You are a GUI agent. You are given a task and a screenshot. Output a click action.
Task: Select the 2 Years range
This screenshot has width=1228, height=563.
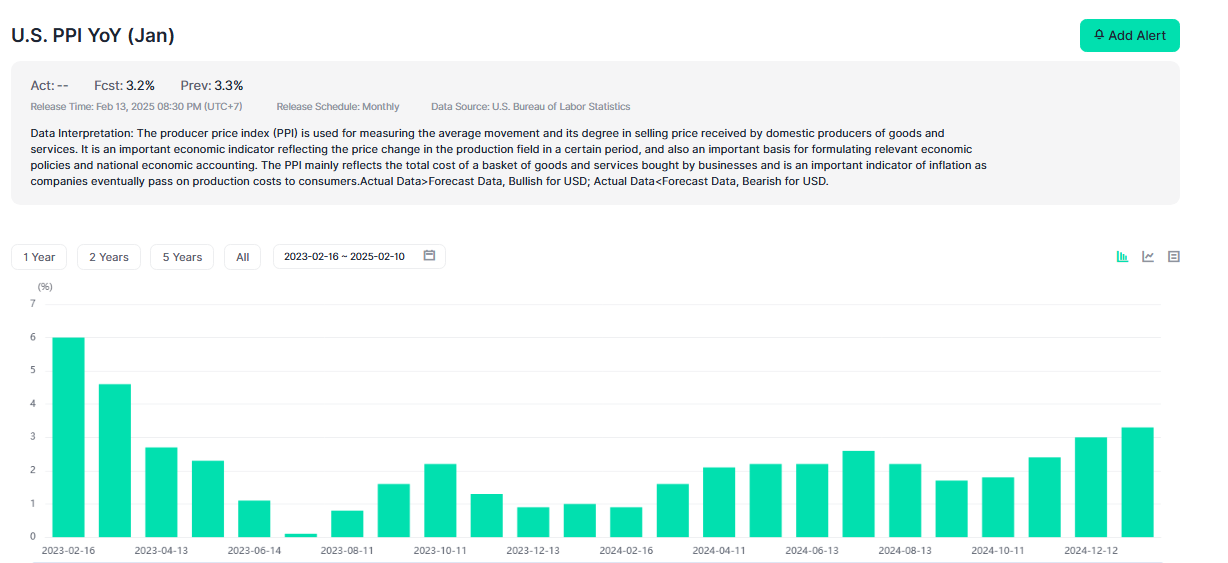109,257
